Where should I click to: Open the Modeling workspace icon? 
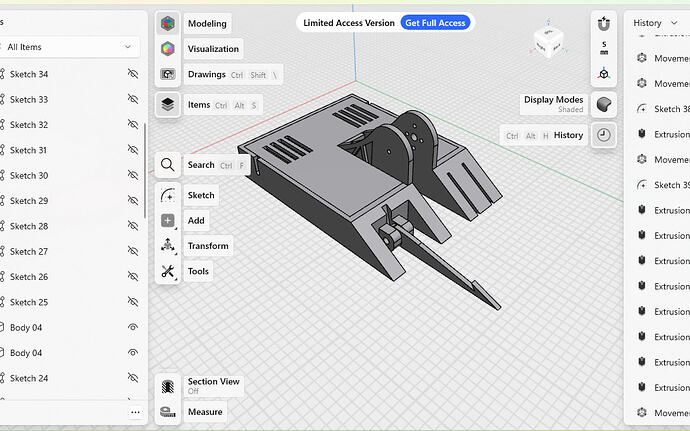click(x=168, y=23)
